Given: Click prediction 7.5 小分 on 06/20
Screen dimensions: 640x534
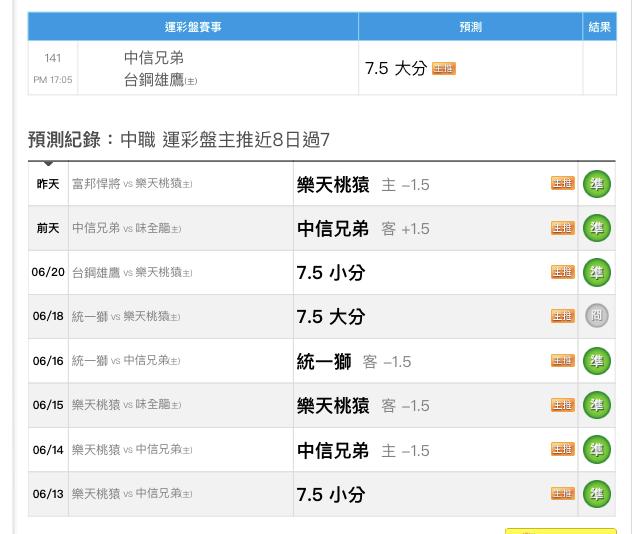Looking at the screenshot, I should [x=331, y=273].
